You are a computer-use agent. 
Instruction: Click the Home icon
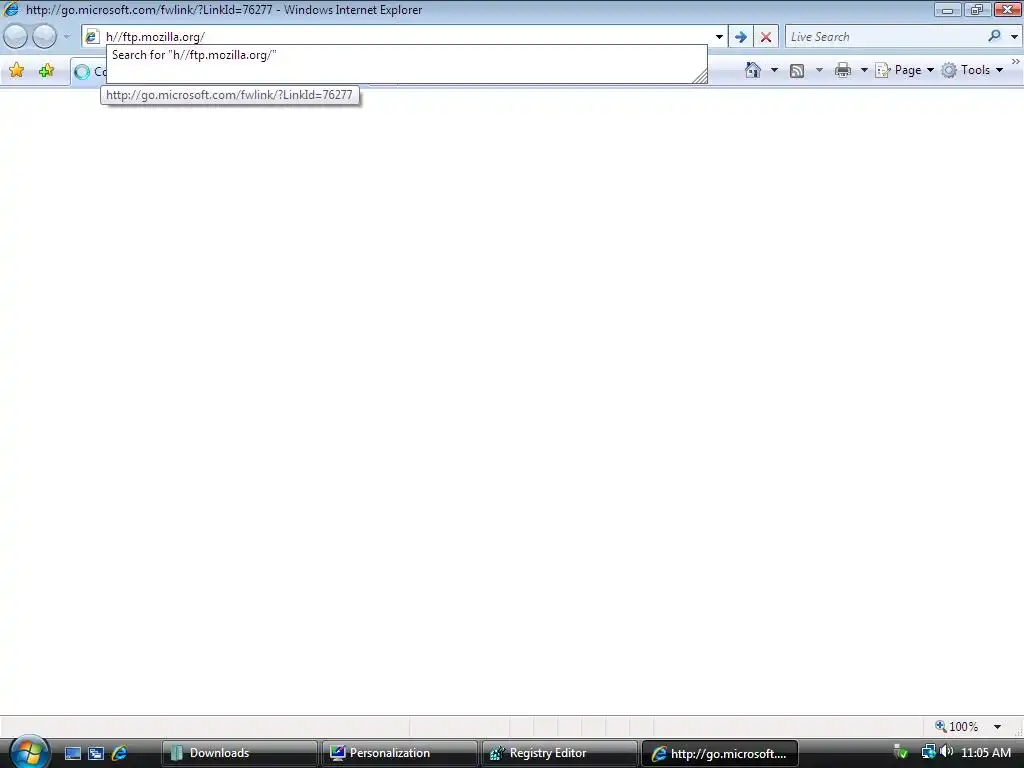(x=752, y=70)
